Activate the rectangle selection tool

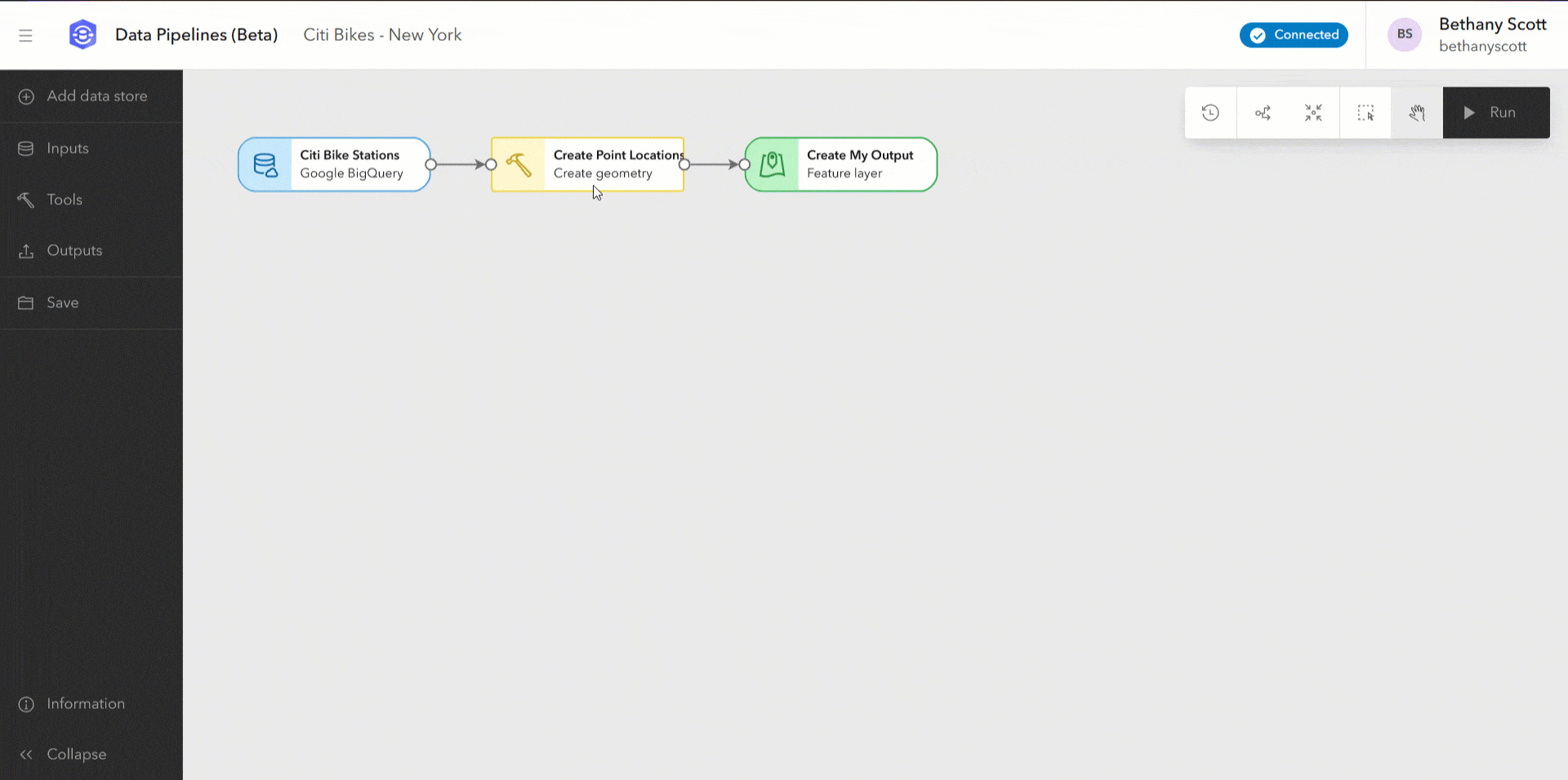[x=1365, y=113]
